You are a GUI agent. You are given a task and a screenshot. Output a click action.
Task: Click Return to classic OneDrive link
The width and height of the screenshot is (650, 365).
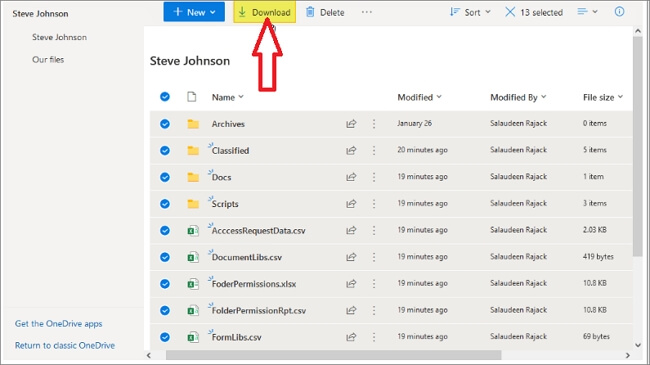coord(65,345)
